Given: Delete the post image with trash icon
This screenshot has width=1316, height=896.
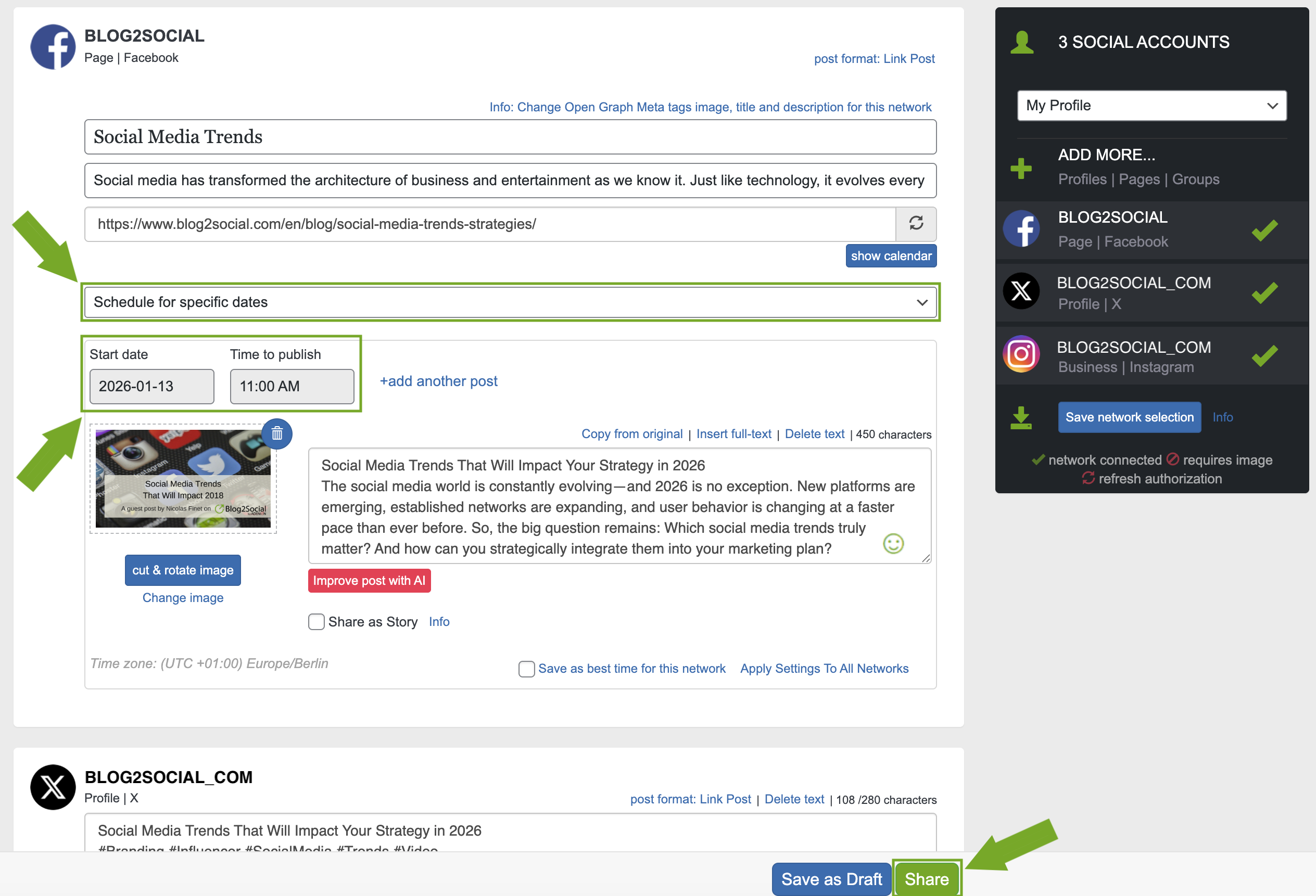Looking at the screenshot, I should pos(277,434).
